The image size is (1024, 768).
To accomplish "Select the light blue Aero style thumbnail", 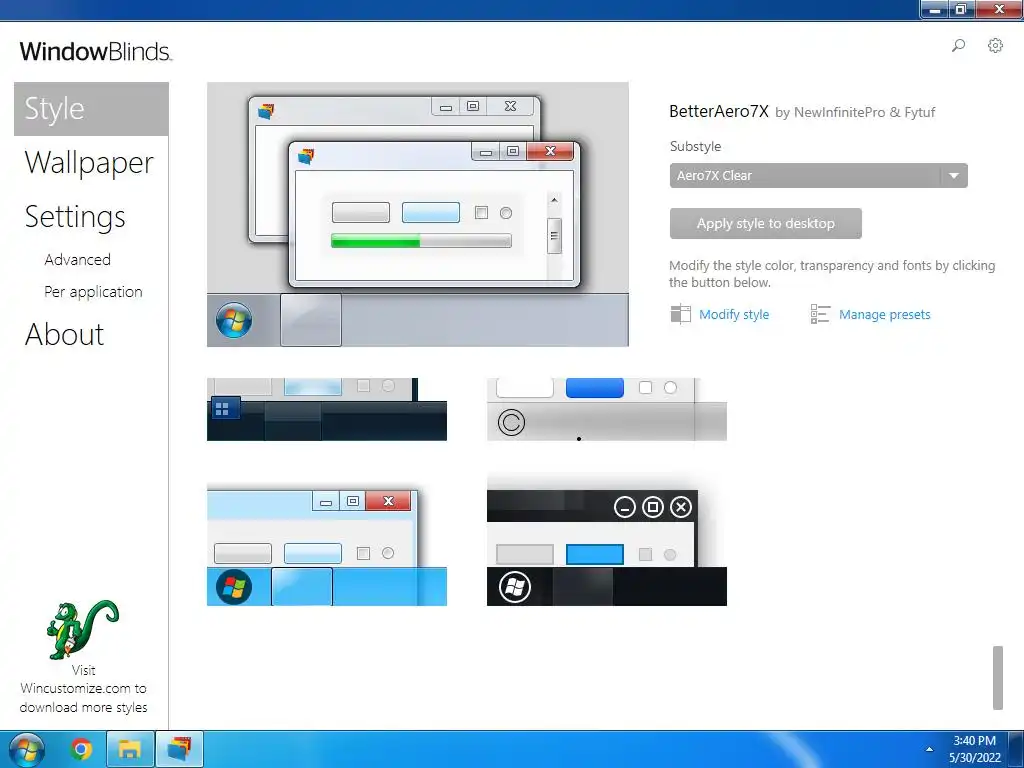I will (x=327, y=545).
